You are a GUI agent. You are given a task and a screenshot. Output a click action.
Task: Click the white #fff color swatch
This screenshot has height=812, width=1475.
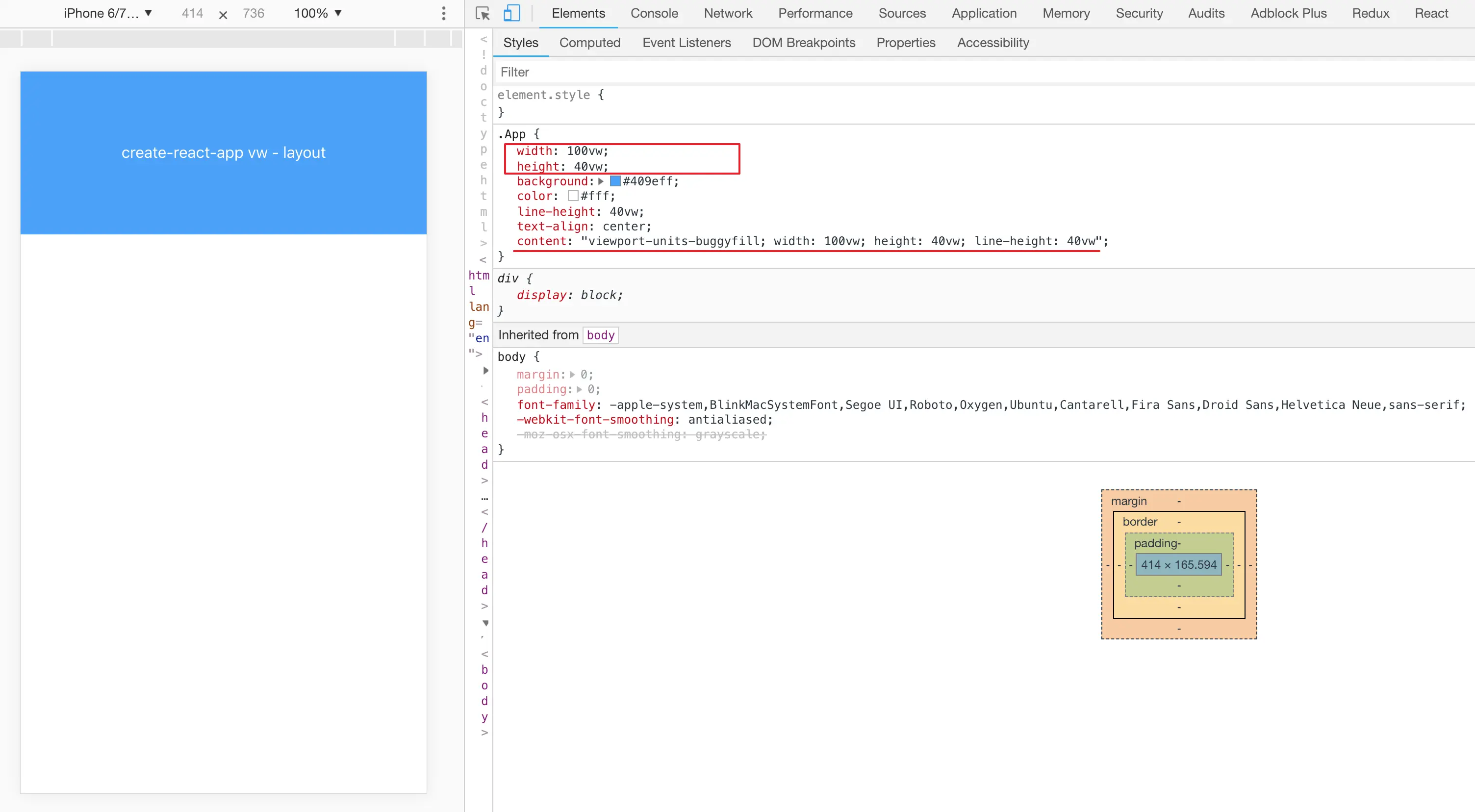pyautogui.click(x=573, y=197)
